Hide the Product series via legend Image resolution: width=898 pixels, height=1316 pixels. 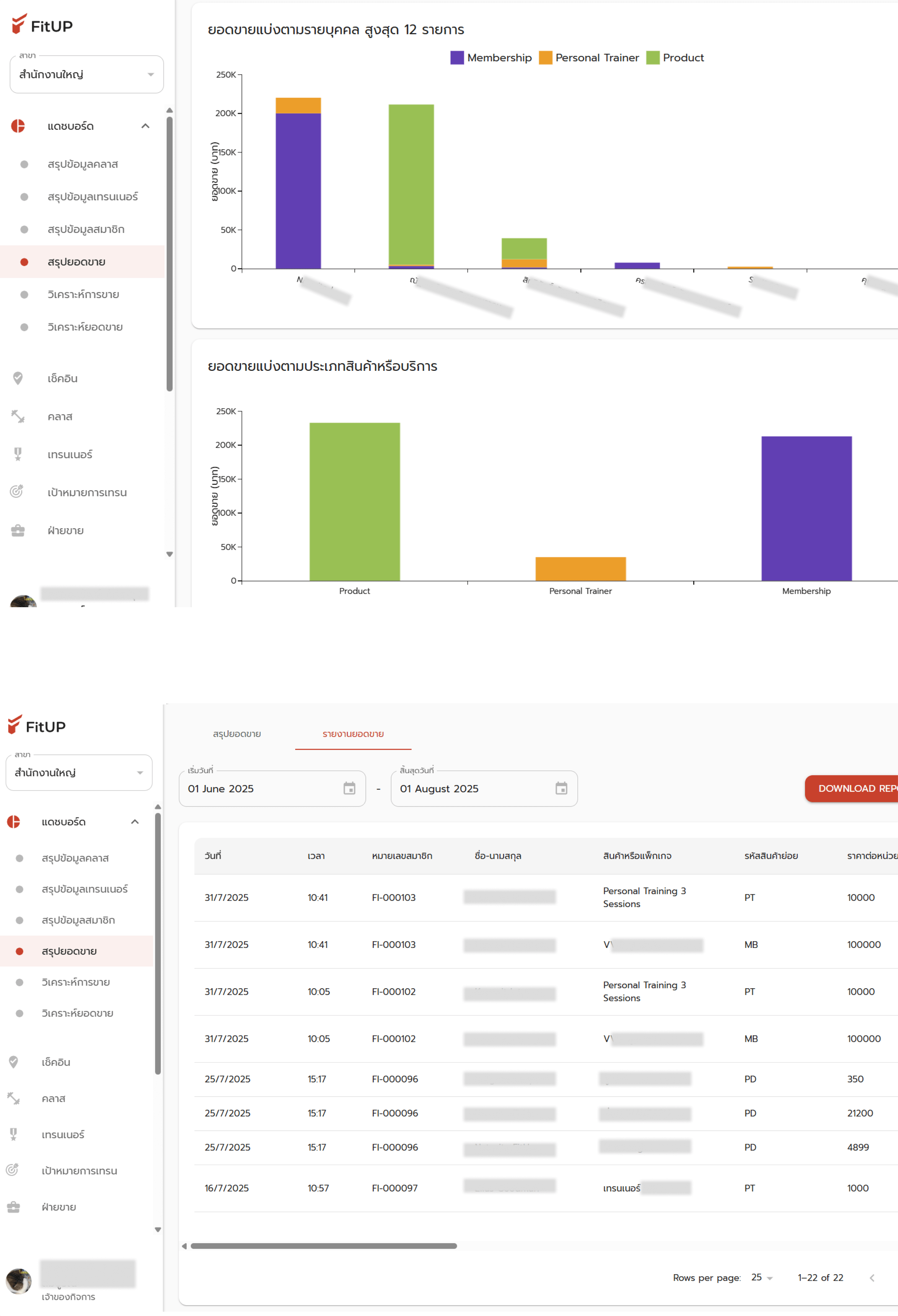click(x=676, y=57)
